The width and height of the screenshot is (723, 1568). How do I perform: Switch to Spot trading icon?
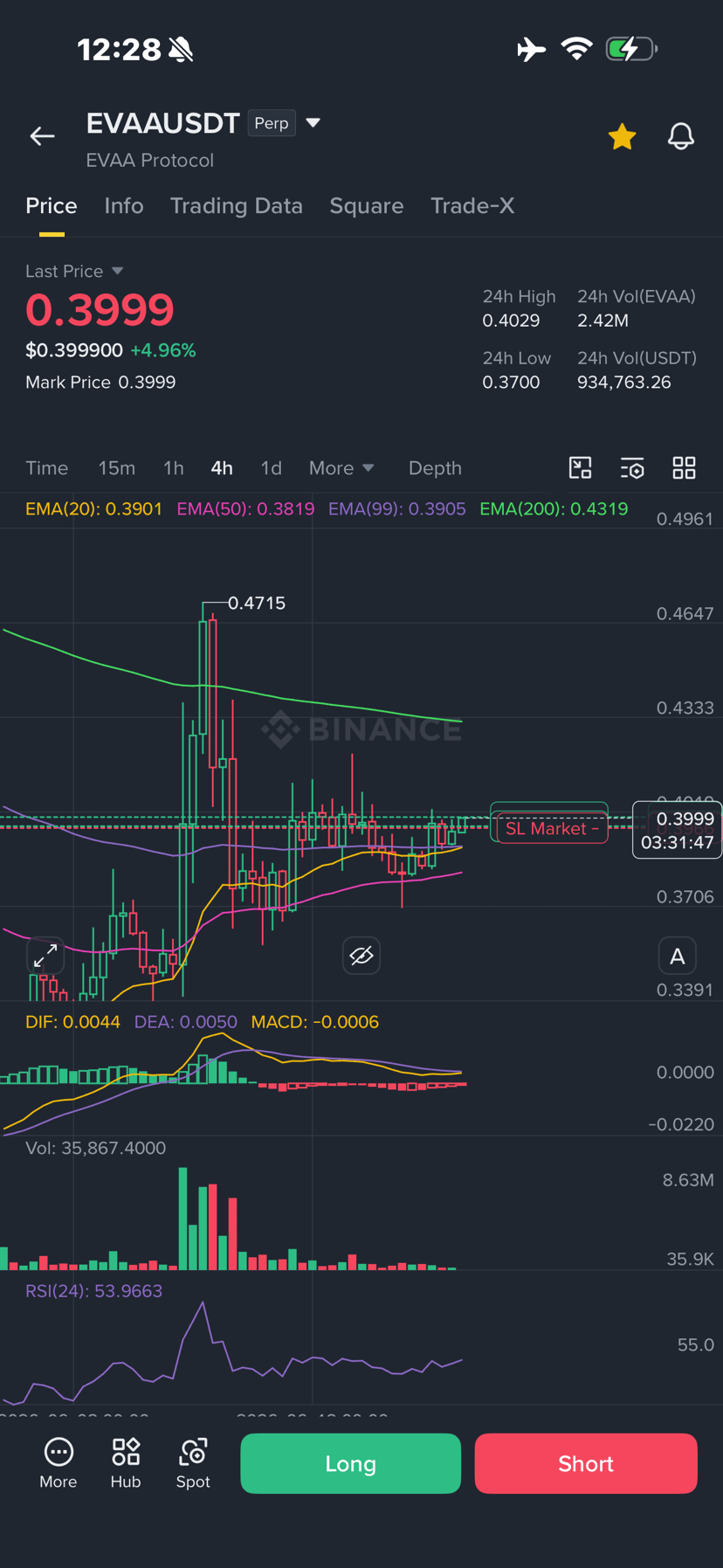pyautogui.click(x=193, y=1463)
